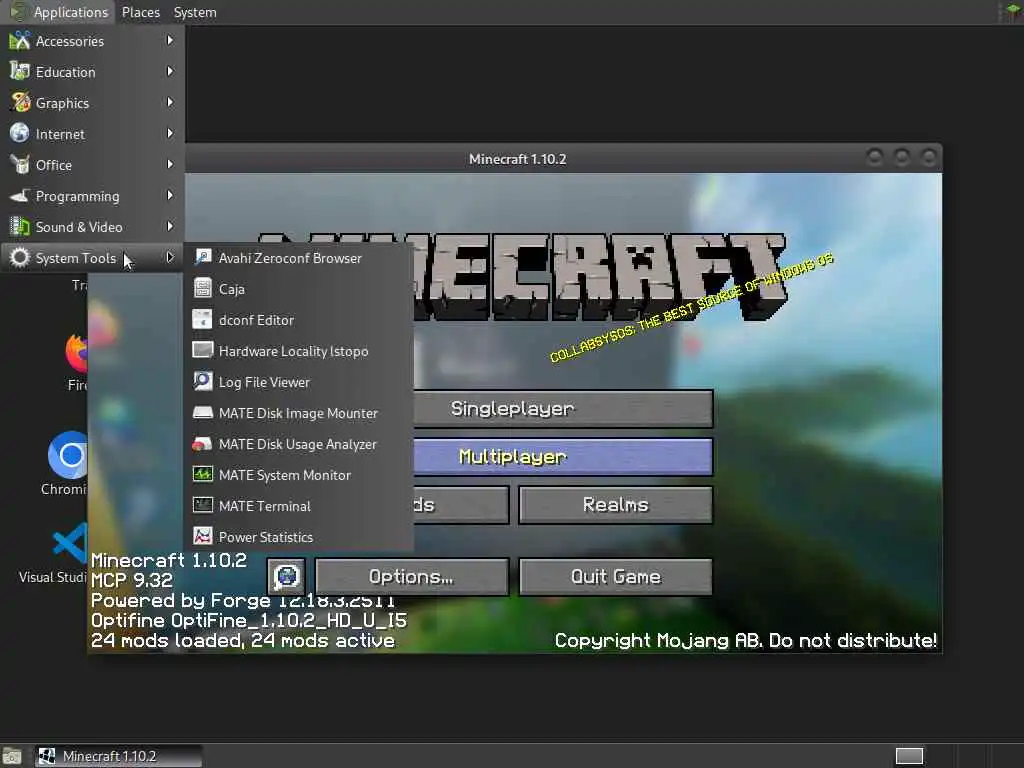
Task: Expand the Education submenu arrow
Action: [170, 71]
